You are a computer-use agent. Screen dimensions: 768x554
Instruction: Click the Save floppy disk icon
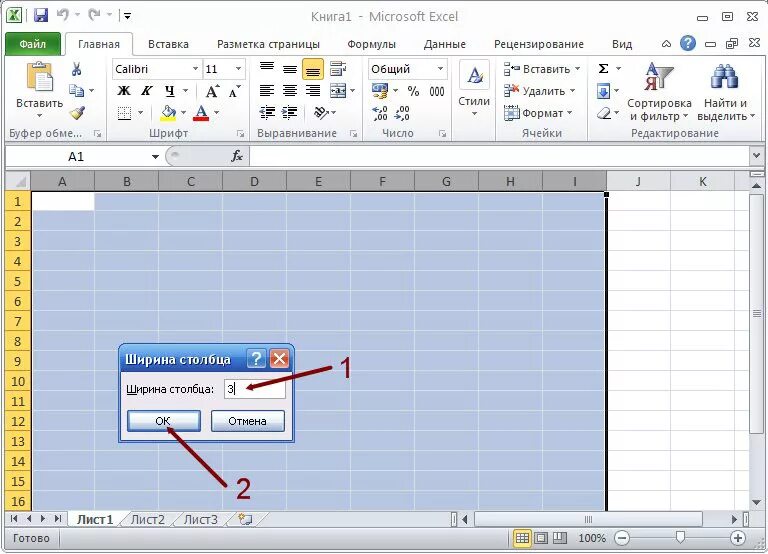(41, 16)
